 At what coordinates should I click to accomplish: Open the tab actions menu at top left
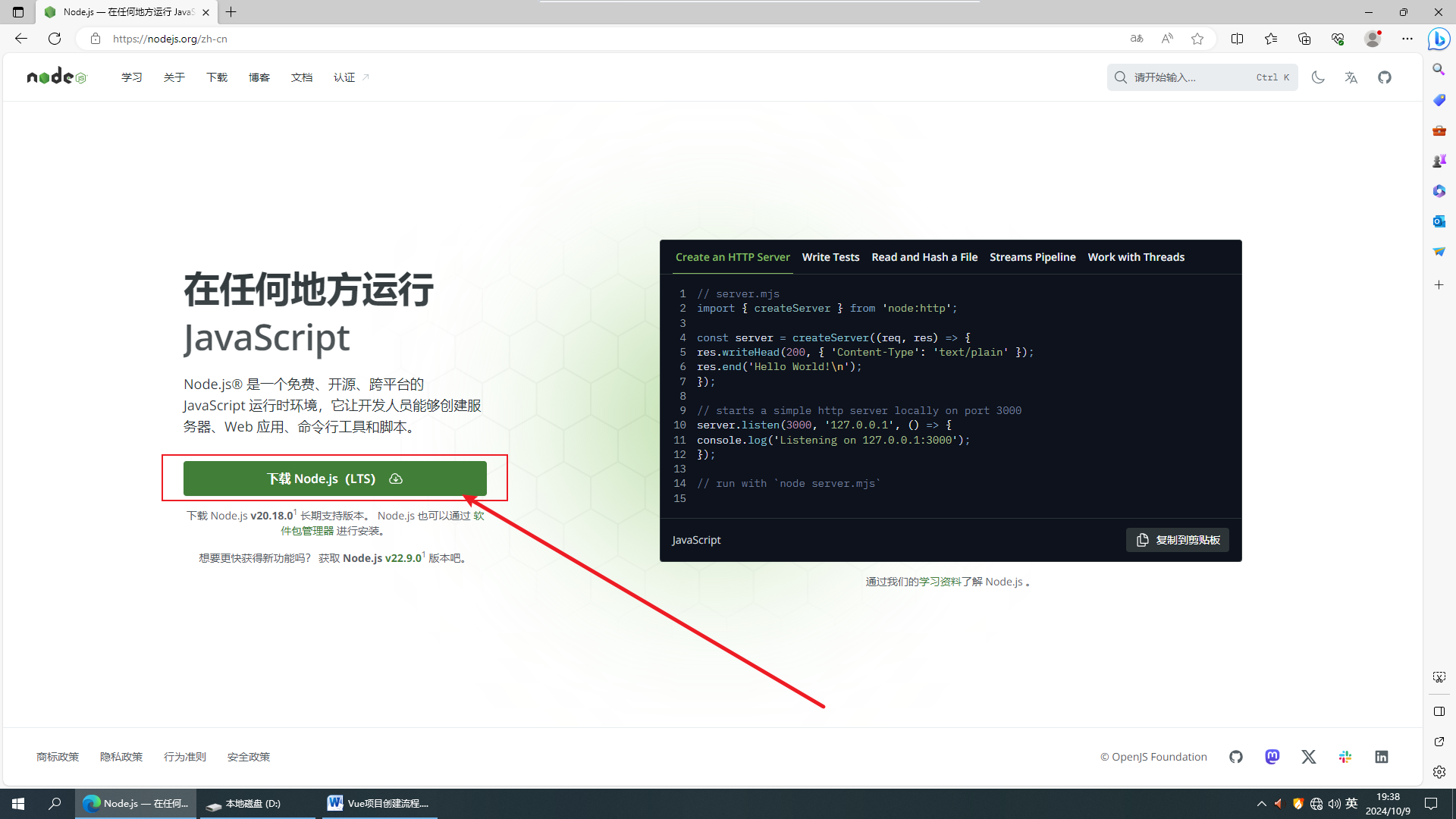pyautogui.click(x=17, y=12)
